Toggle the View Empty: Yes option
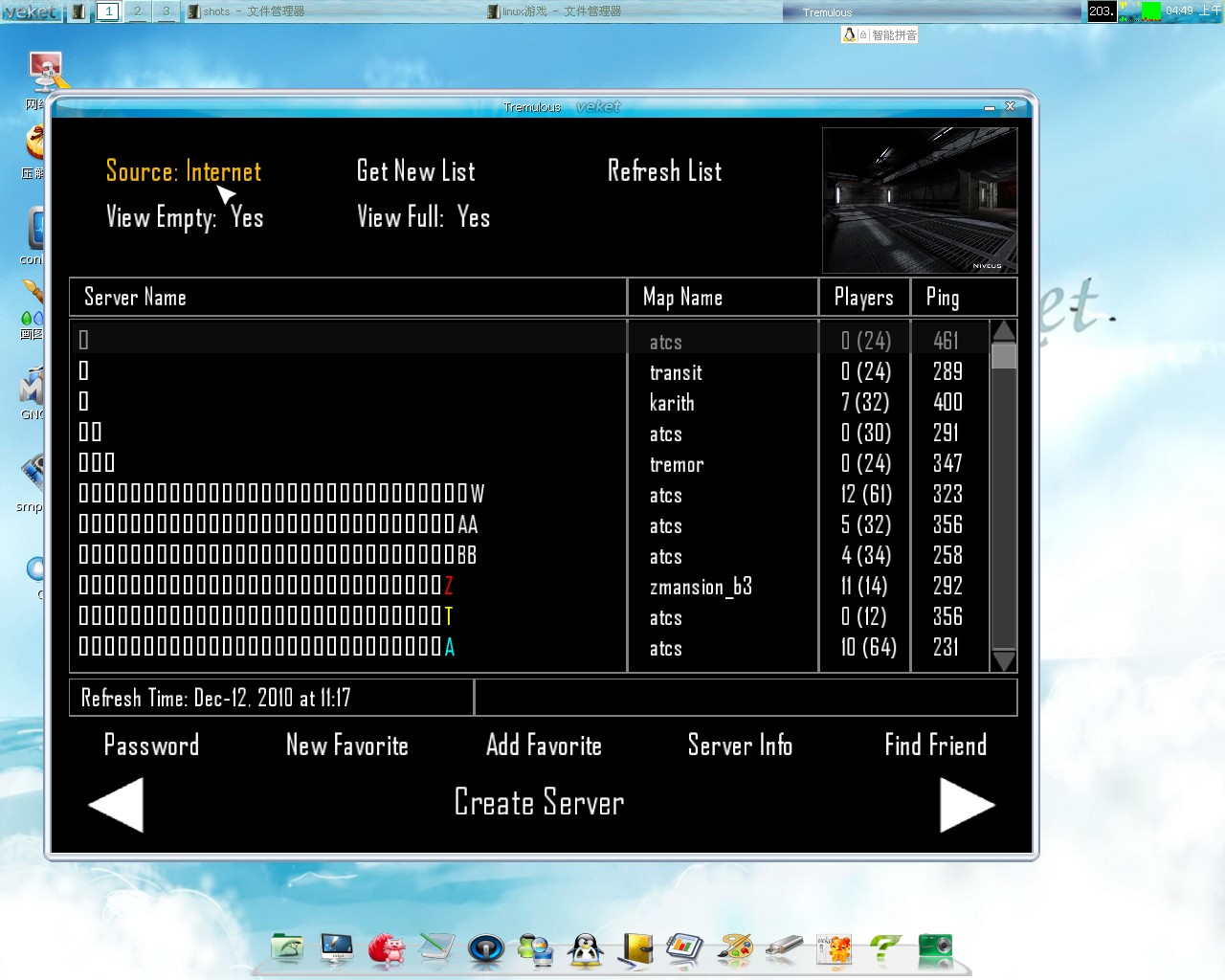This screenshot has width=1225, height=980. coord(185,217)
